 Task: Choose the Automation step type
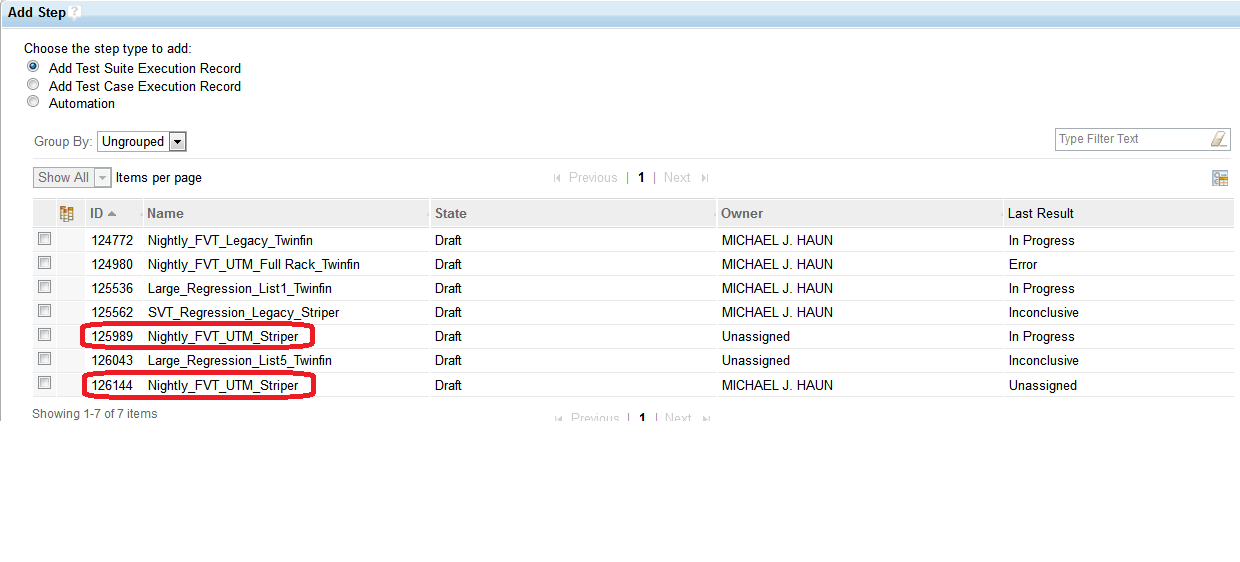pyautogui.click(x=33, y=102)
